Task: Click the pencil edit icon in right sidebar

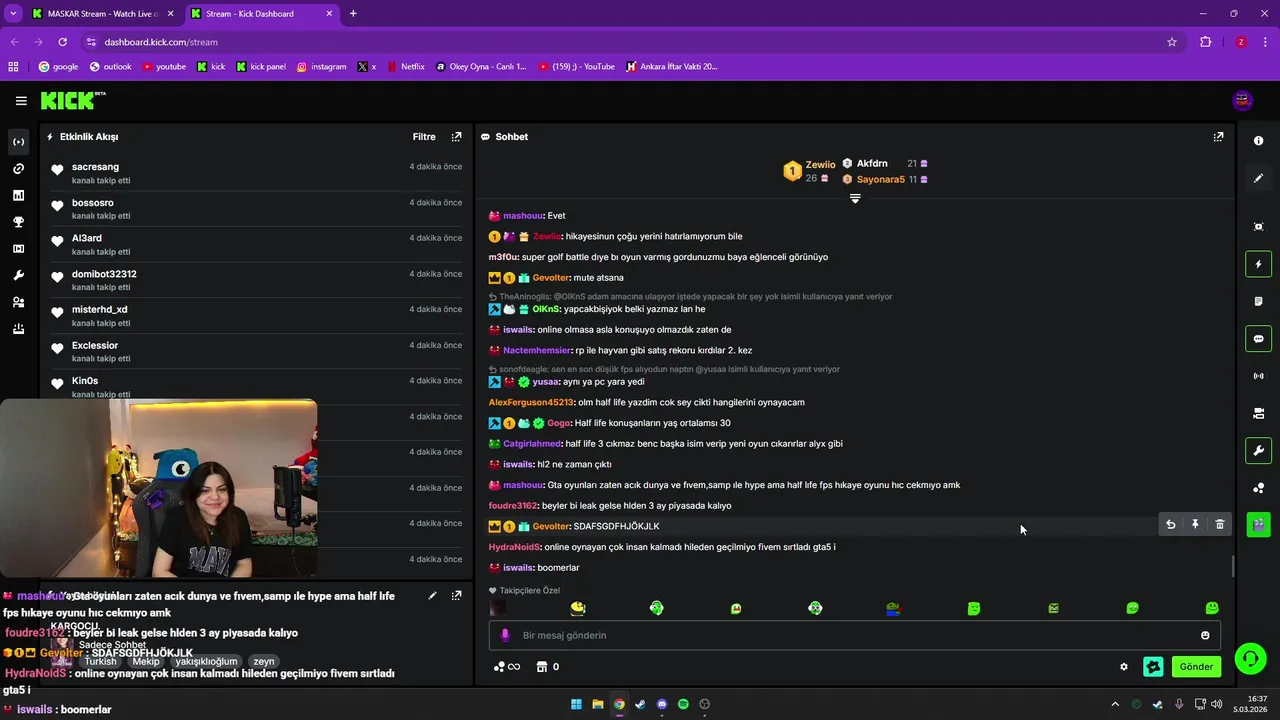Action: coord(1258,178)
